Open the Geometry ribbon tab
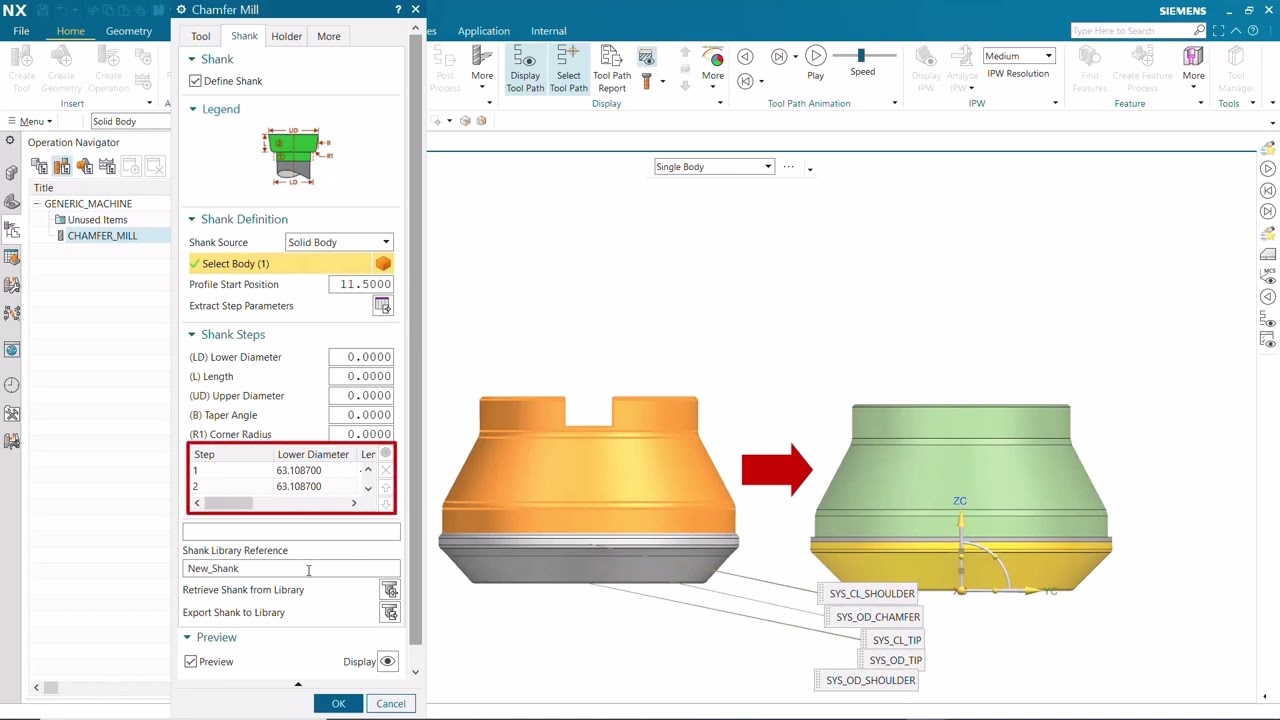This screenshot has height=720, width=1280. [x=129, y=31]
